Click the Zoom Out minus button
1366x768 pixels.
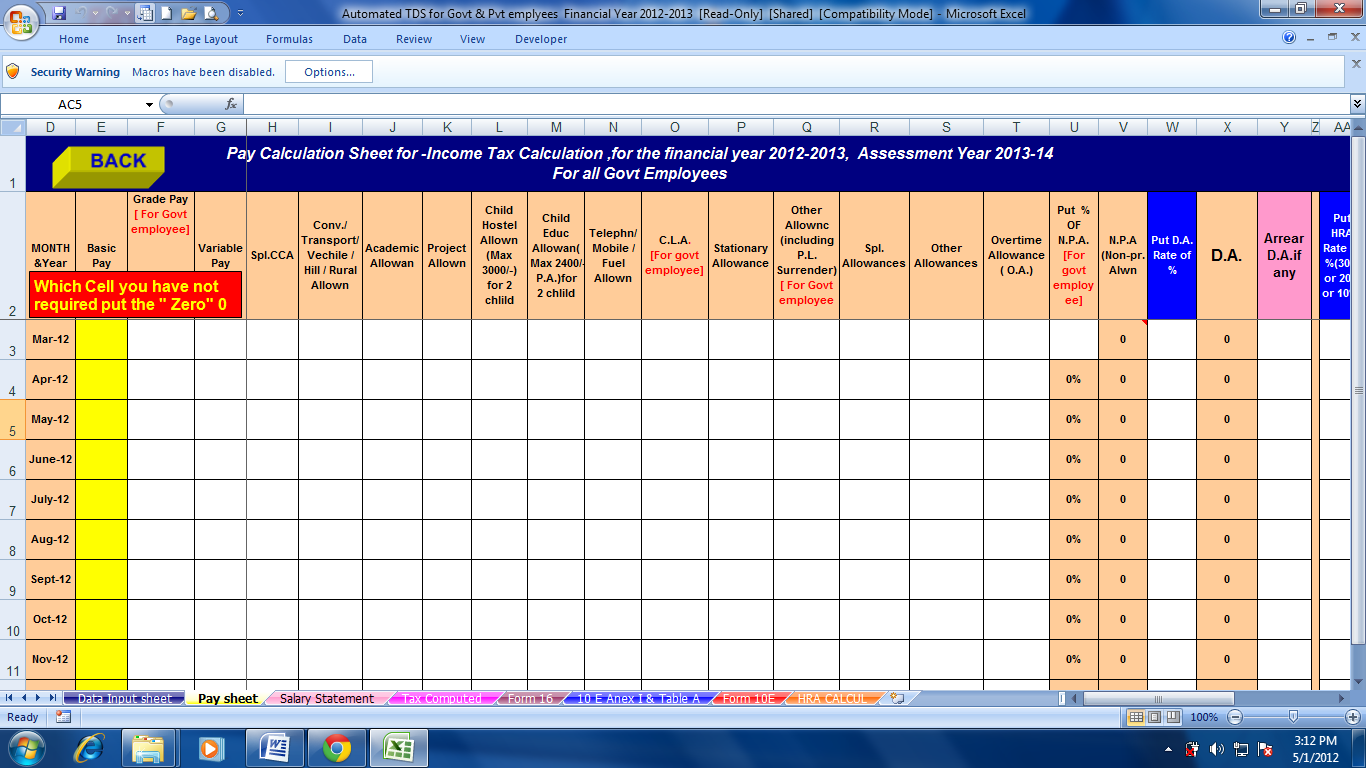(1235, 717)
